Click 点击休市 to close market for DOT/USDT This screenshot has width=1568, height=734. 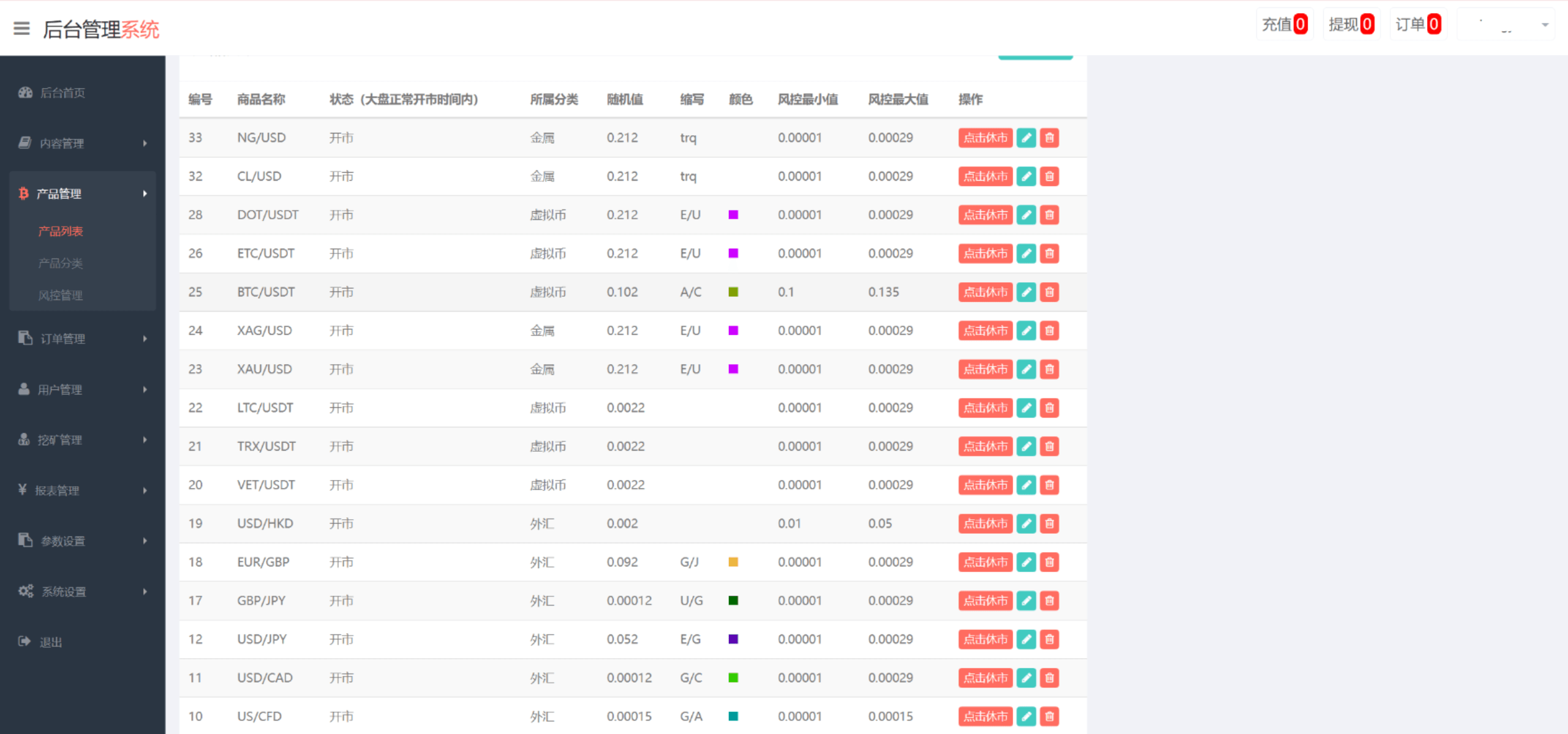point(985,215)
